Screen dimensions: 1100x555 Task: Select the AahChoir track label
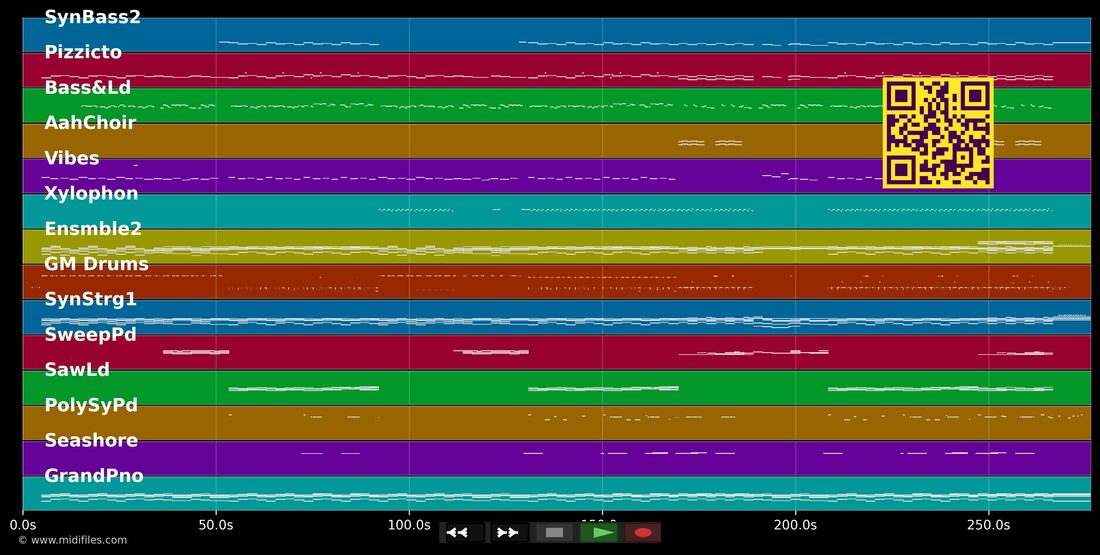click(90, 123)
